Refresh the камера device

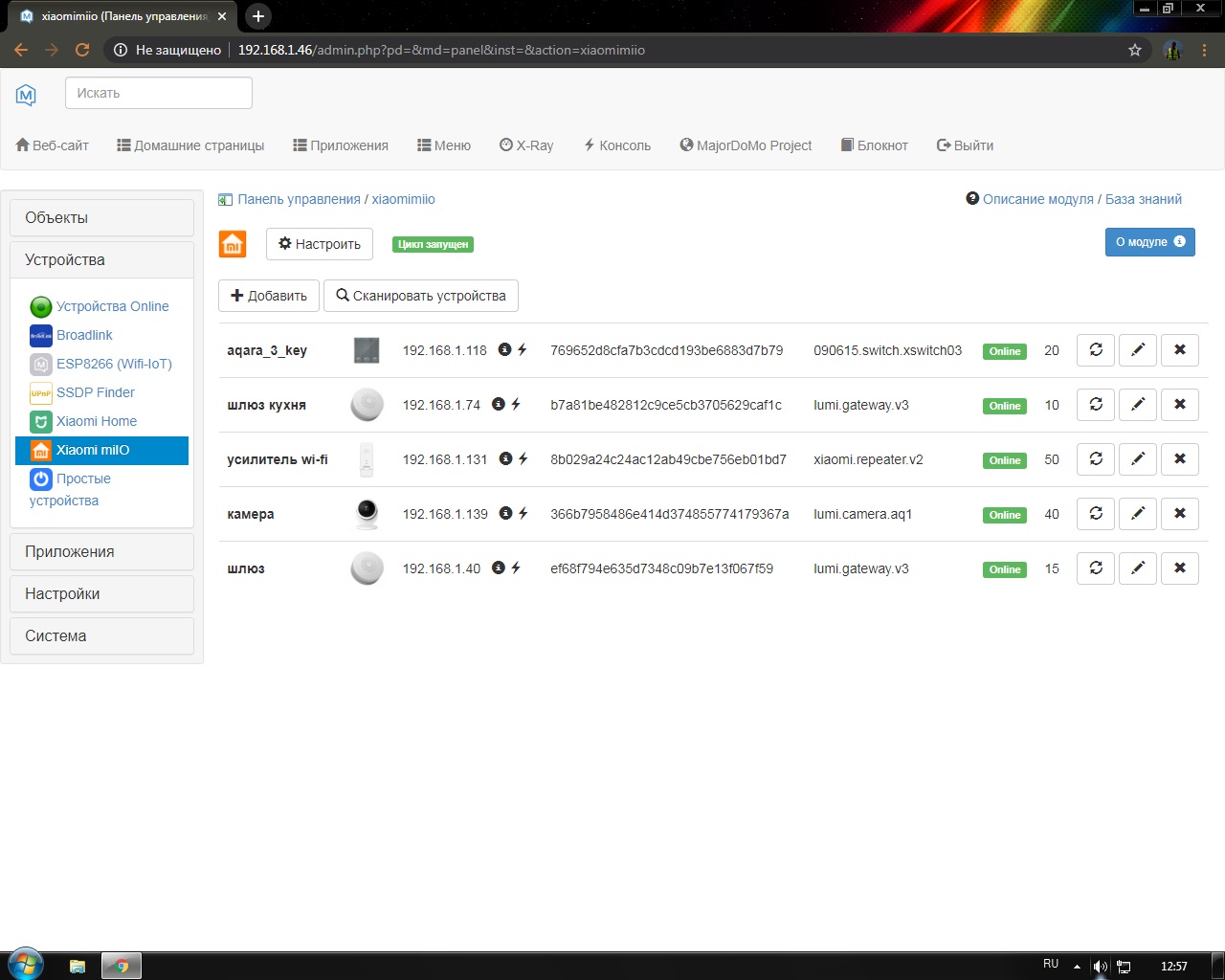tap(1096, 514)
